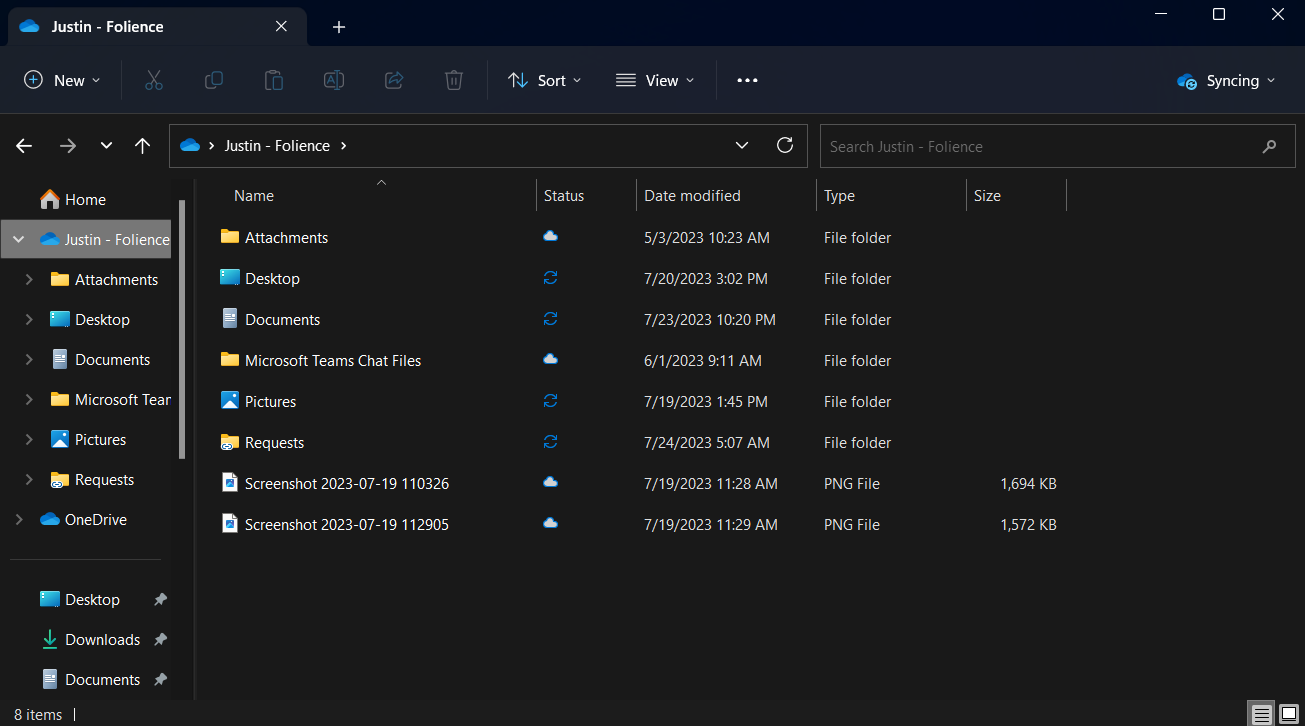This screenshot has width=1305, height=726.
Task: Collapse the Justin - Folience tree node
Action: (20, 239)
